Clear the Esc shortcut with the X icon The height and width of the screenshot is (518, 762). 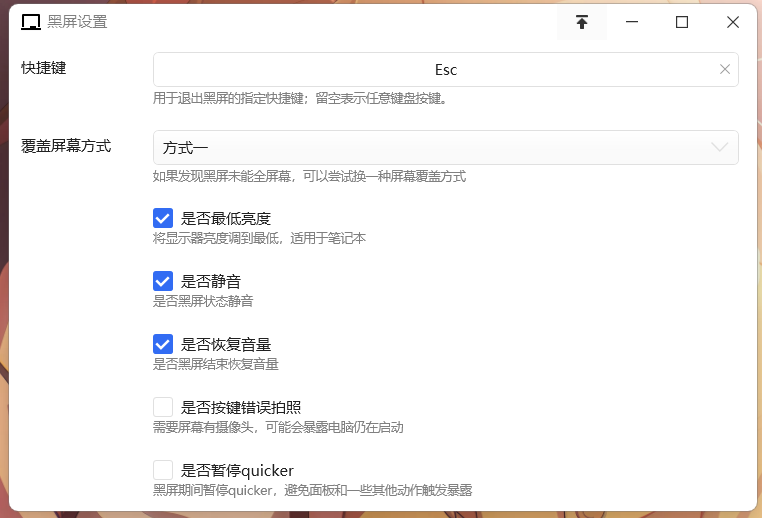pos(725,70)
